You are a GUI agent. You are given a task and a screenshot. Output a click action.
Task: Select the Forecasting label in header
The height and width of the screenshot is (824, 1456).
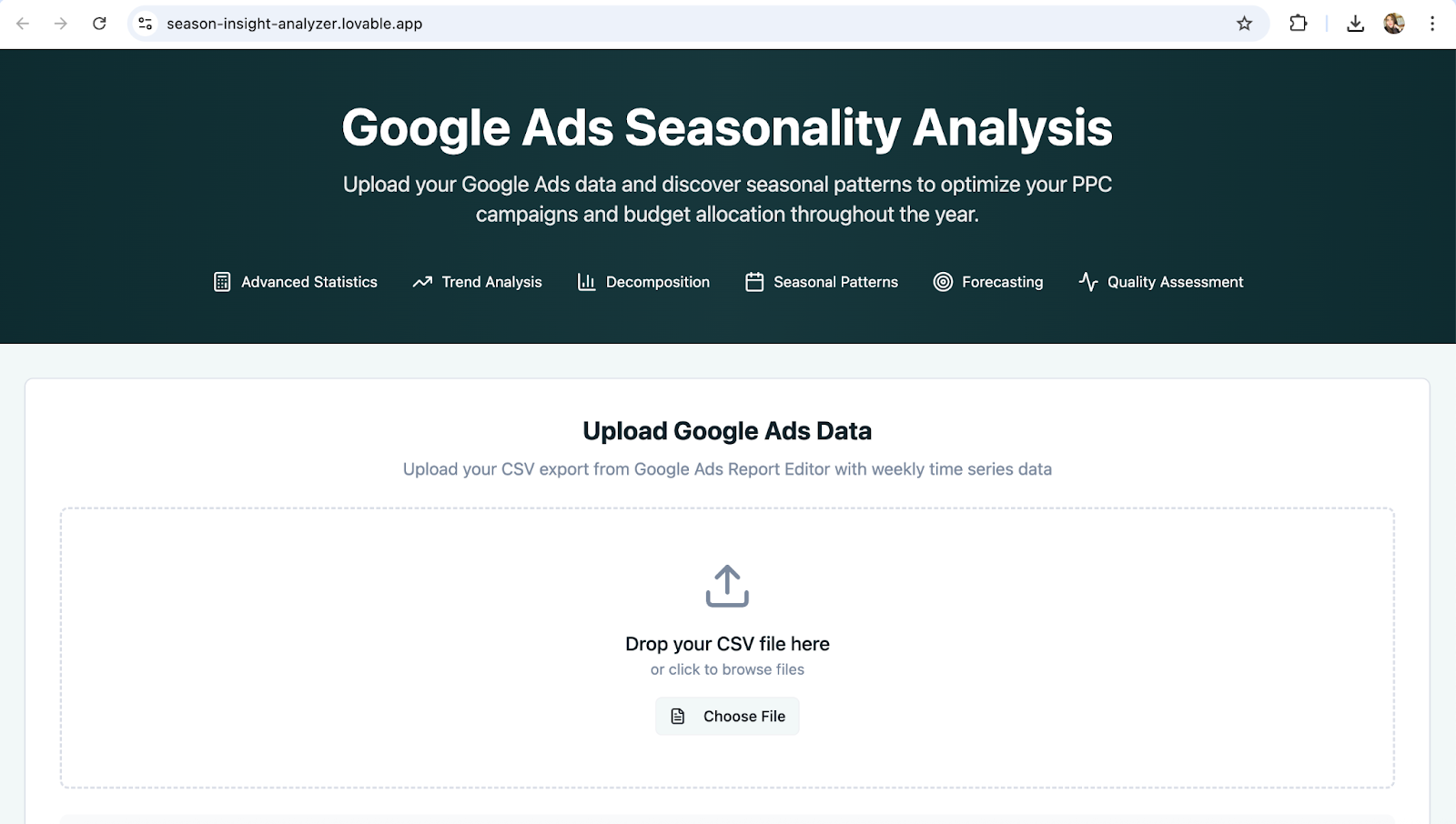1002,282
